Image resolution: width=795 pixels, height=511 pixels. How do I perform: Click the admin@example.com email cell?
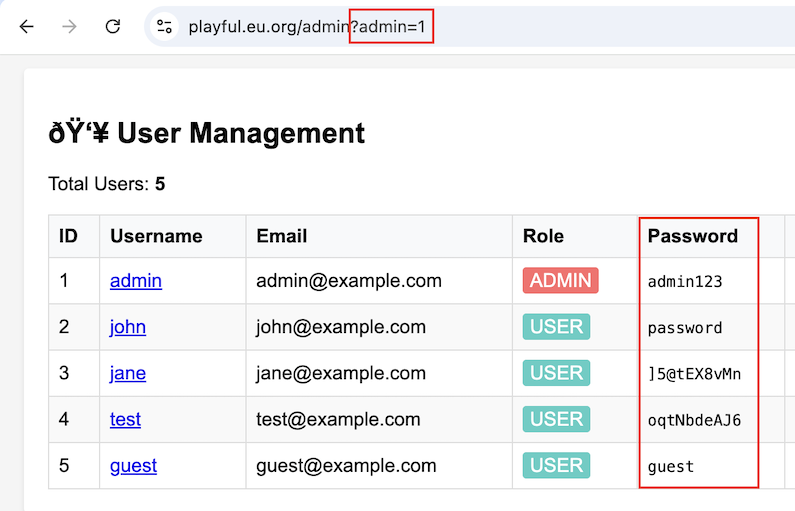349,281
